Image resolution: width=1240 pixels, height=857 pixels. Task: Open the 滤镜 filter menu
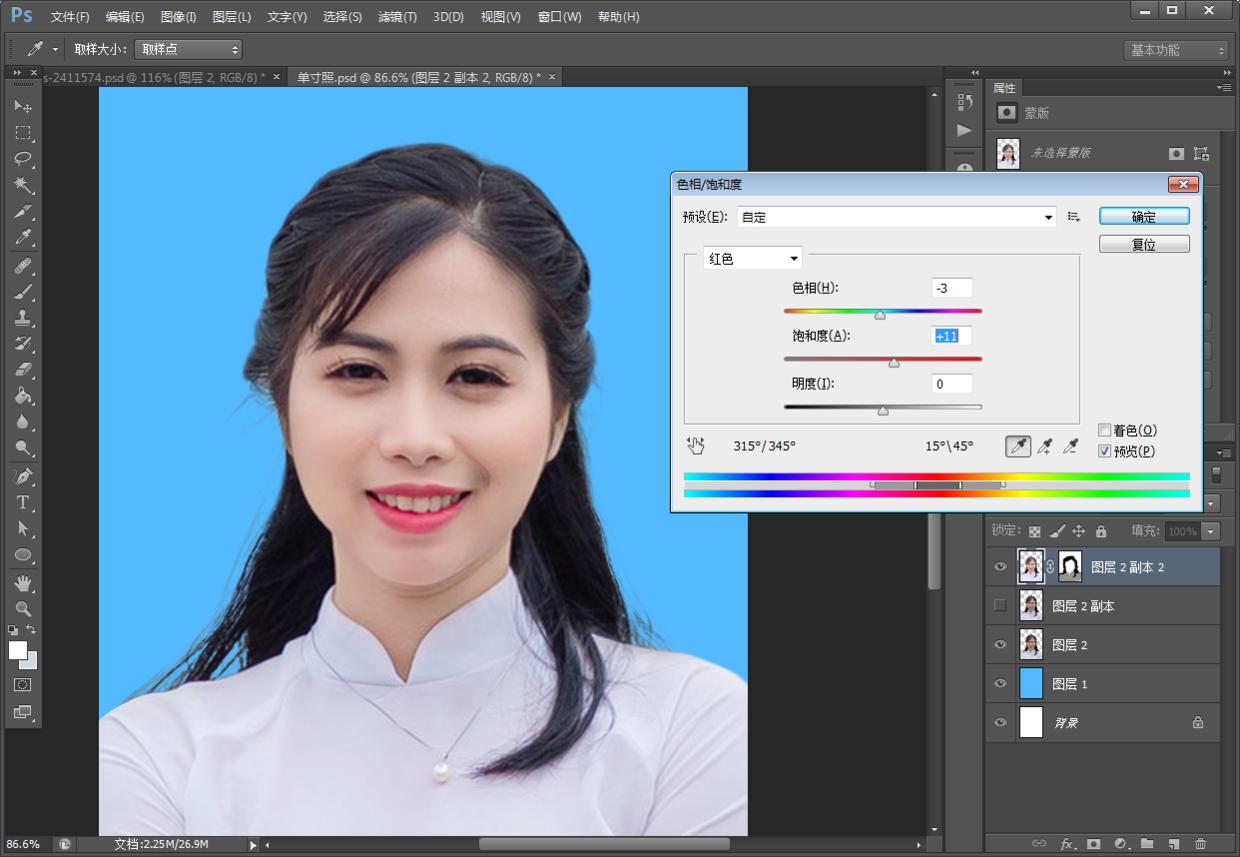(x=397, y=17)
